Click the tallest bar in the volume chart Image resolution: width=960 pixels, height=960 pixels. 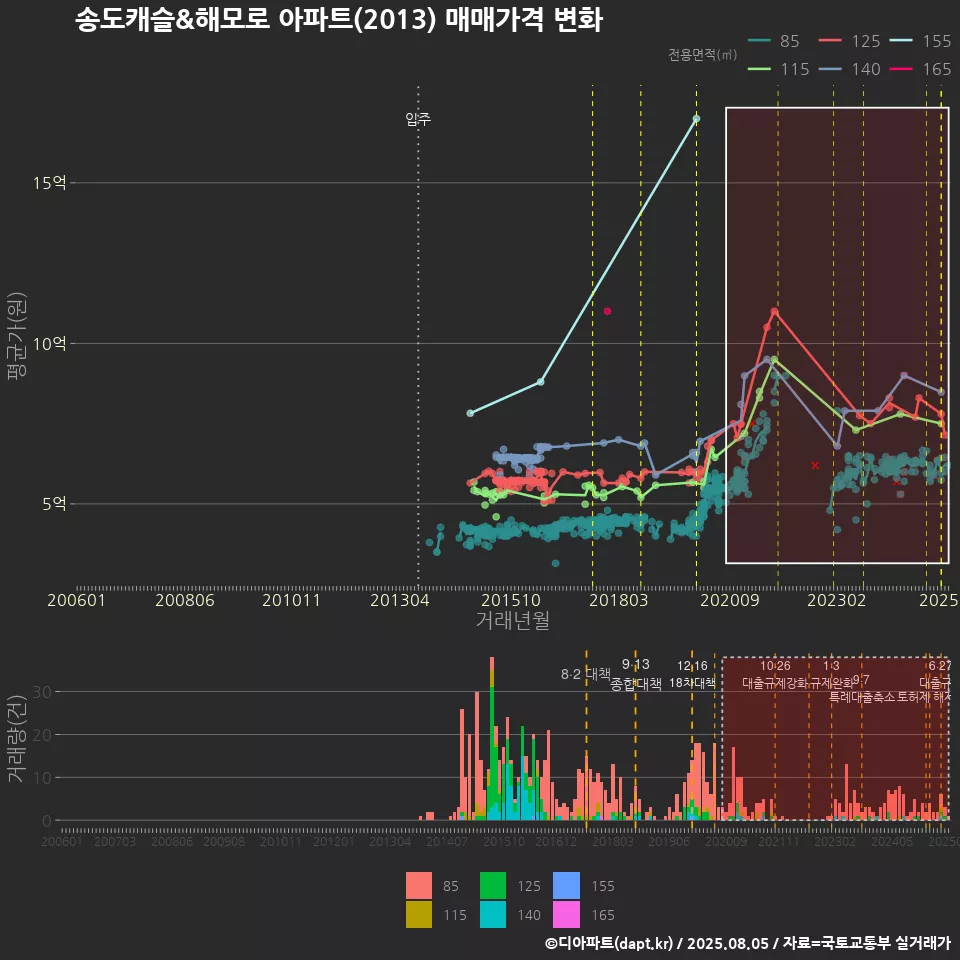(x=492, y=738)
